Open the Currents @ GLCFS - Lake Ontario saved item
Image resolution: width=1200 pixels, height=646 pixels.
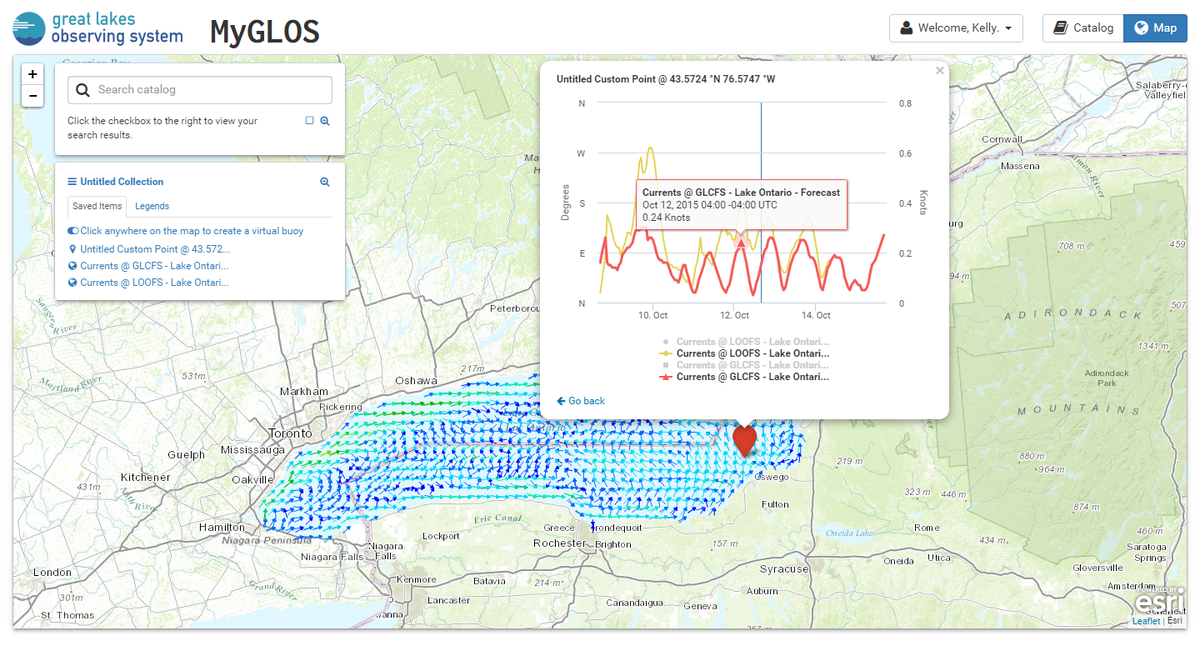(x=154, y=266)
